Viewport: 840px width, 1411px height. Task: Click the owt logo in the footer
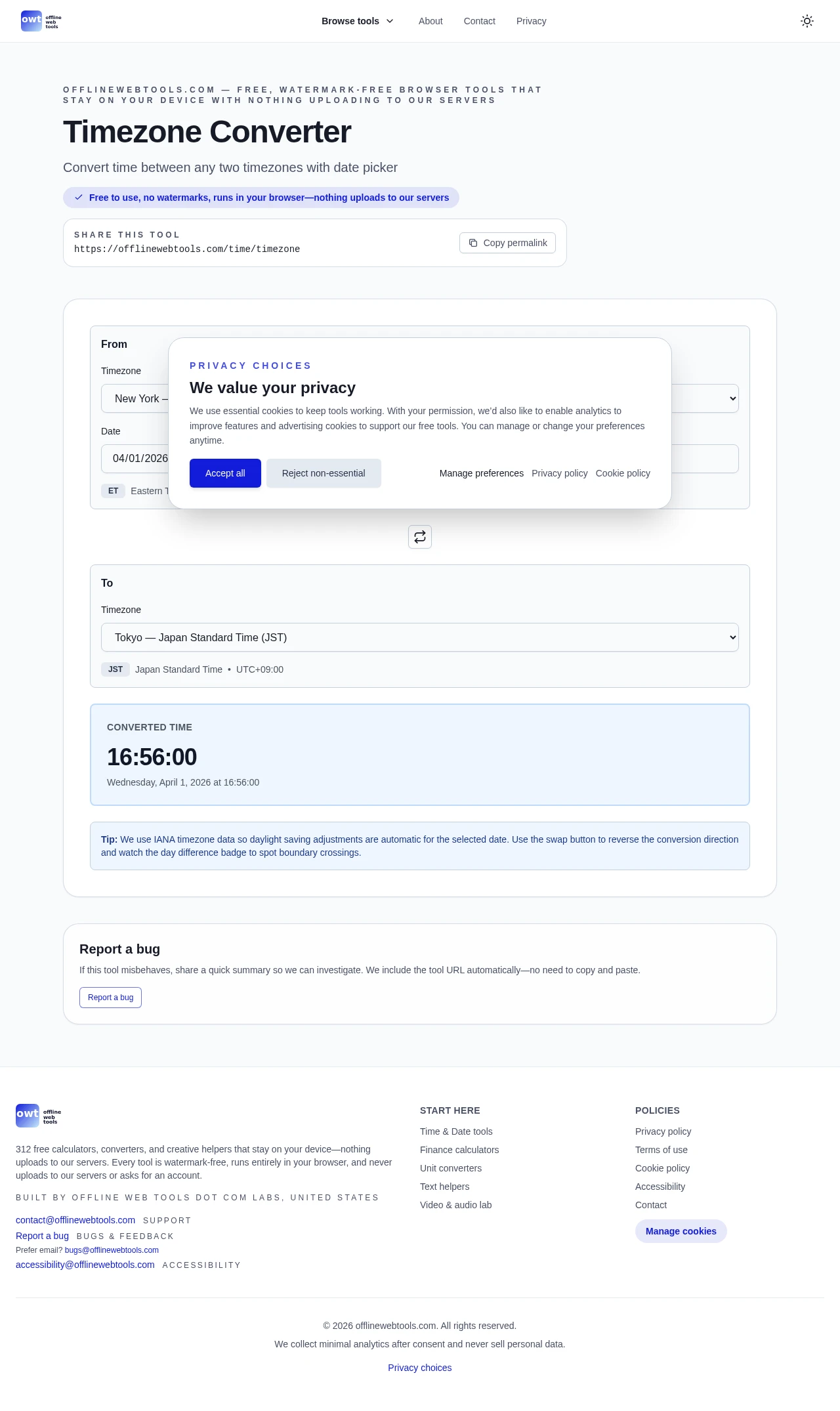tap(38, 1115)
